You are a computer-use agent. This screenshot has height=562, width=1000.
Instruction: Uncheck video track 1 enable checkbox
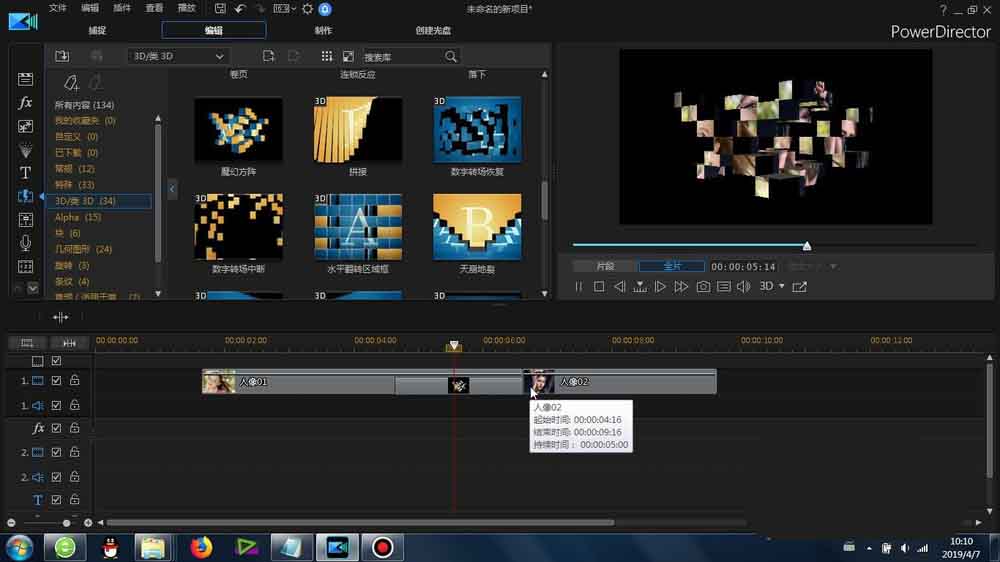pyautogui.click(x=57, y=381)
